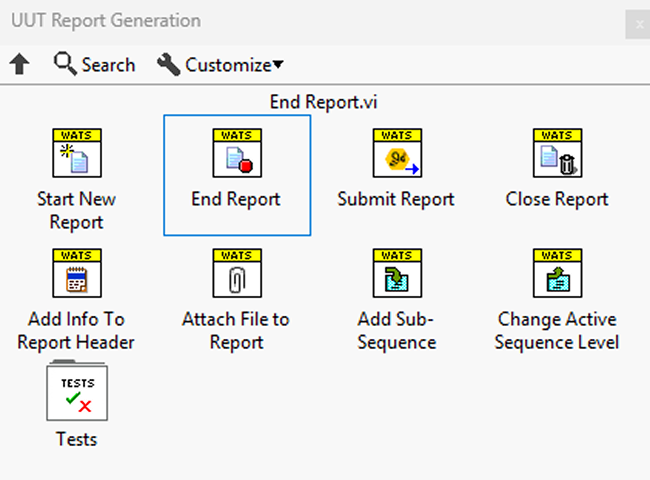Click the Close Report text label
Image resolution: width=650 pixels, height=480 pixels.
556,199
